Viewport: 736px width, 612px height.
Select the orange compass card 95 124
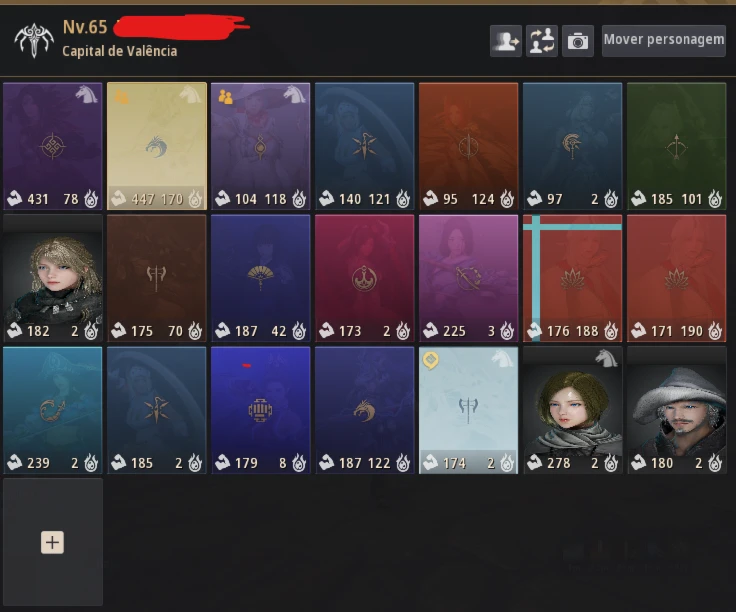pyautogui.click(x=468, y=146)
